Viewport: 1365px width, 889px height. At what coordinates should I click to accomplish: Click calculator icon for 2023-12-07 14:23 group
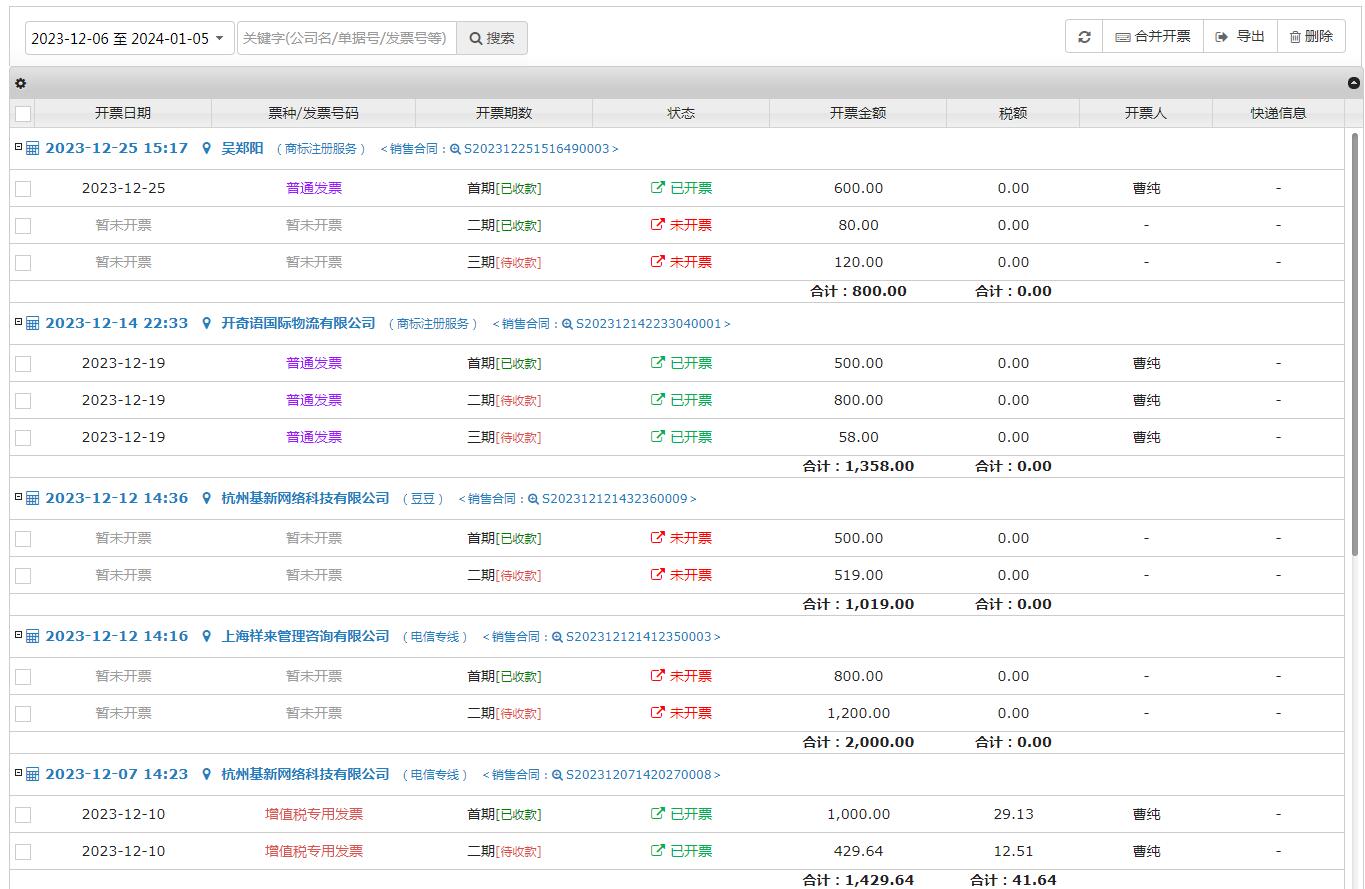pos(32,775)
